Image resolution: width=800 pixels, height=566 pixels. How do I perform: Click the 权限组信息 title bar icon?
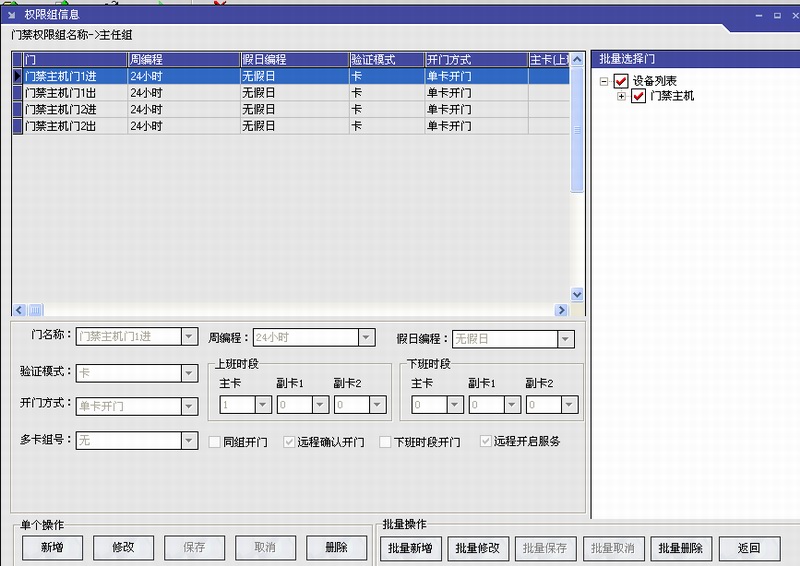[x=10, y=14]
